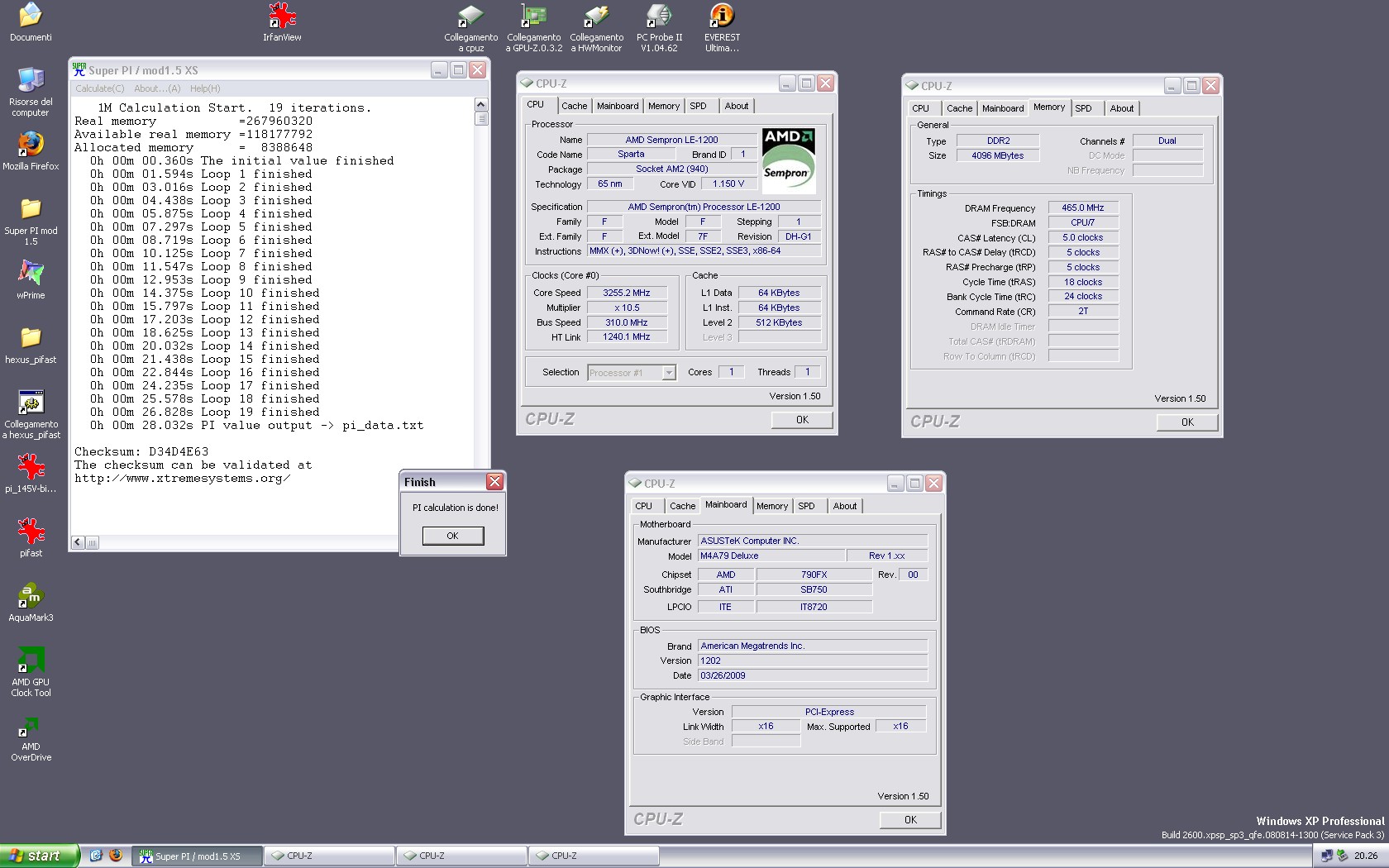
Task: Open the GPU-Z 0.3.2 shortcut
Action: (x=534, y=27)
